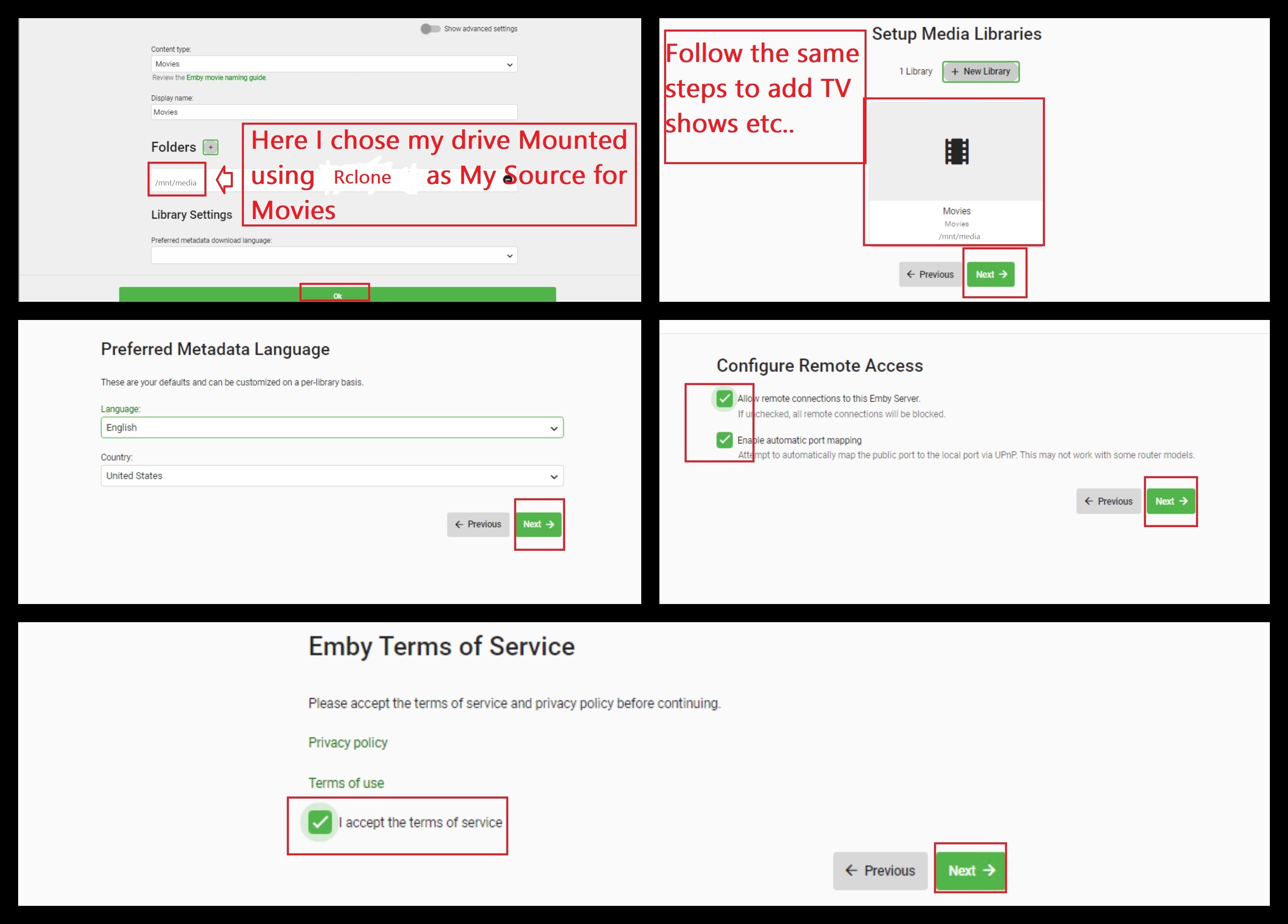This screenshot has width=1288, height=924.
Task: Expand the Preferred metadata download language dropdown
Action: pyautogui.click(x=334, y=256)
